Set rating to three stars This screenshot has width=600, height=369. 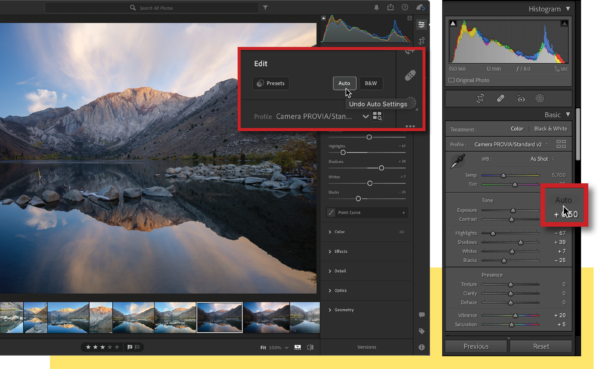(102, 347)
